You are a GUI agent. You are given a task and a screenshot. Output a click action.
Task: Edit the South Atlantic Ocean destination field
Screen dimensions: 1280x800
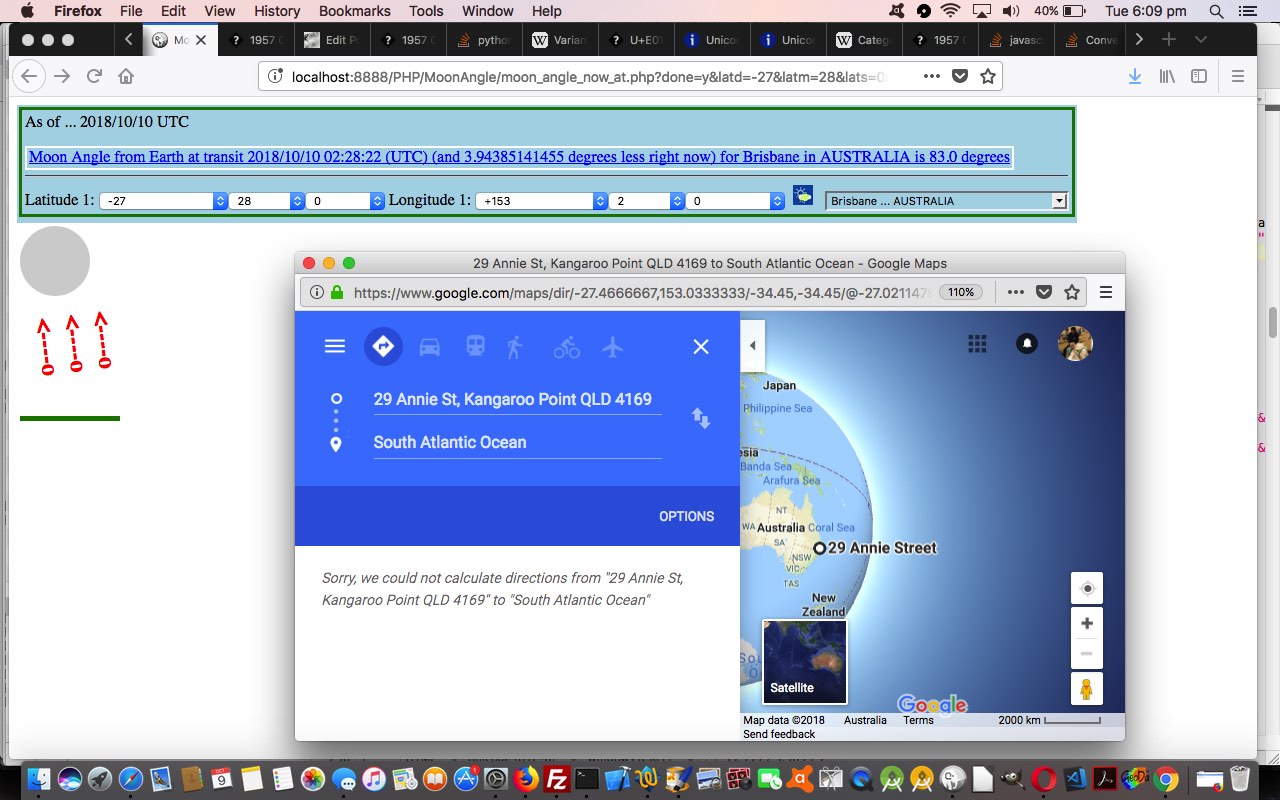517,442
